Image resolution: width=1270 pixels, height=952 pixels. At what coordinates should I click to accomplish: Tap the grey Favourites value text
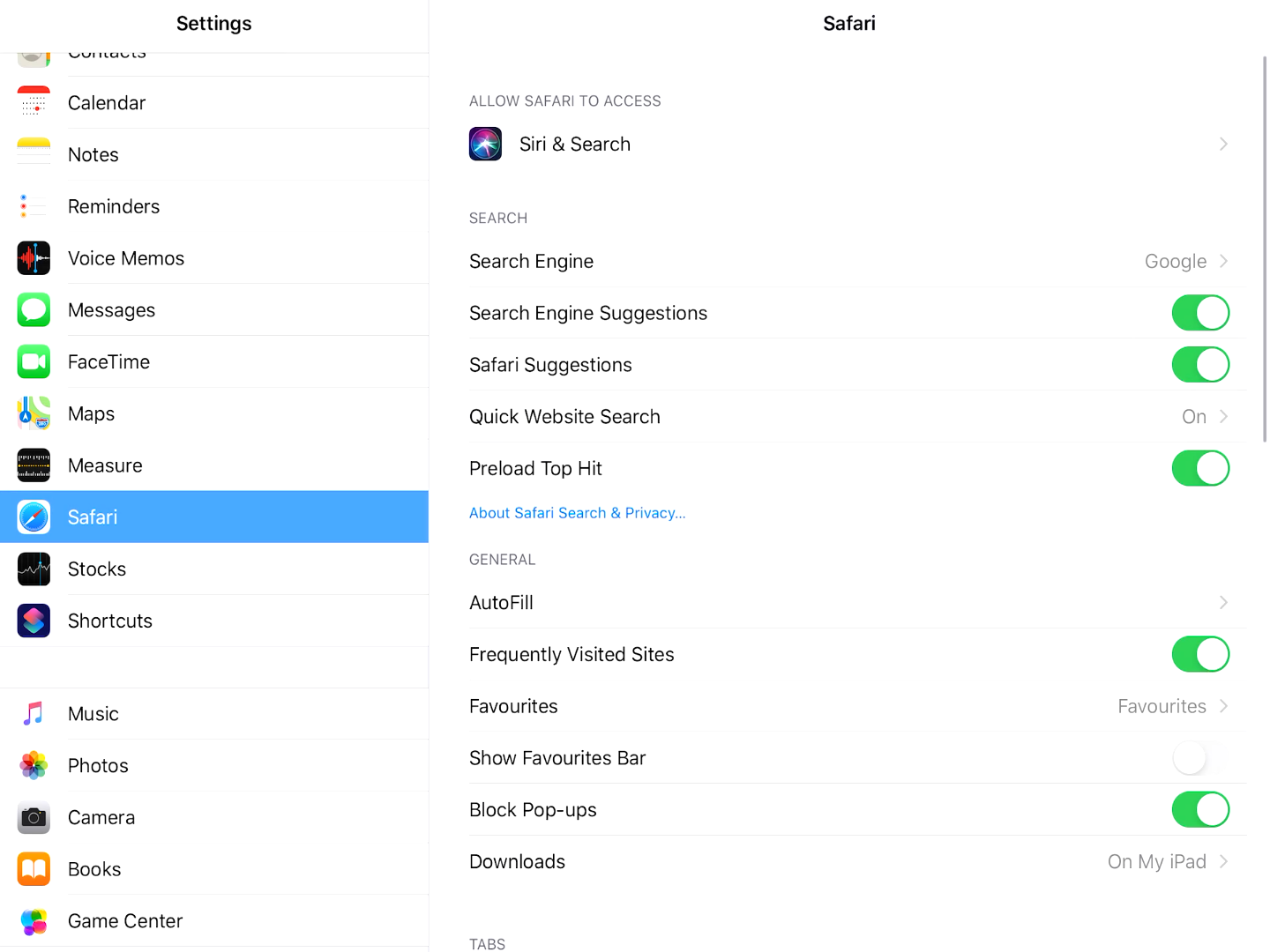(x=1162, y=706)
